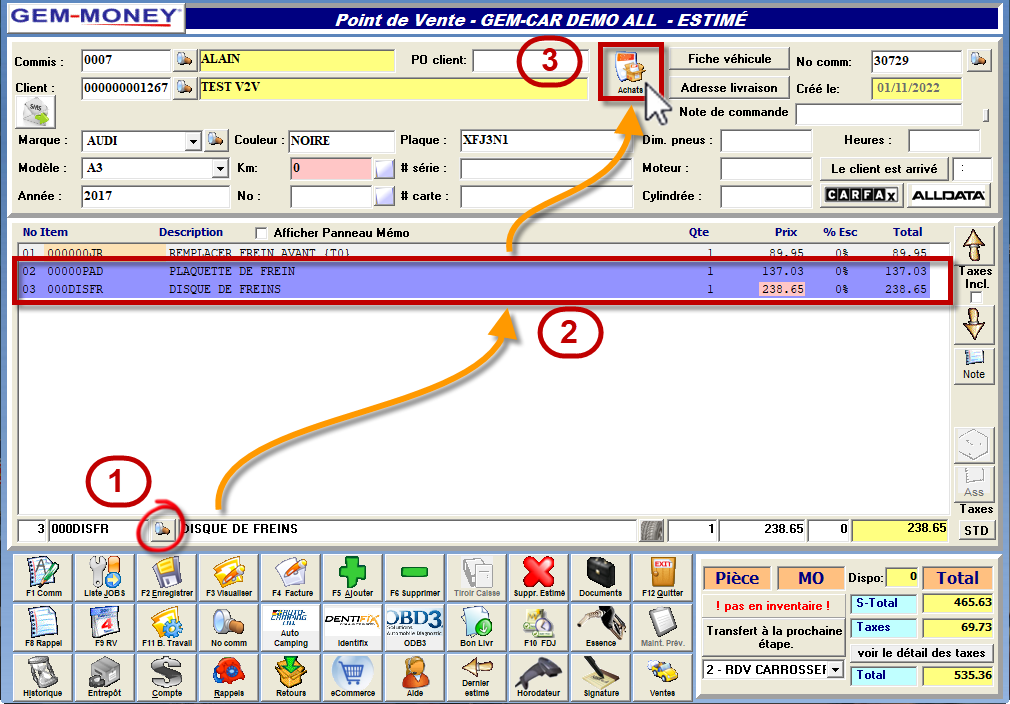Open Aide help
This screenshot has width=1010, height=704.
point(415,677)
